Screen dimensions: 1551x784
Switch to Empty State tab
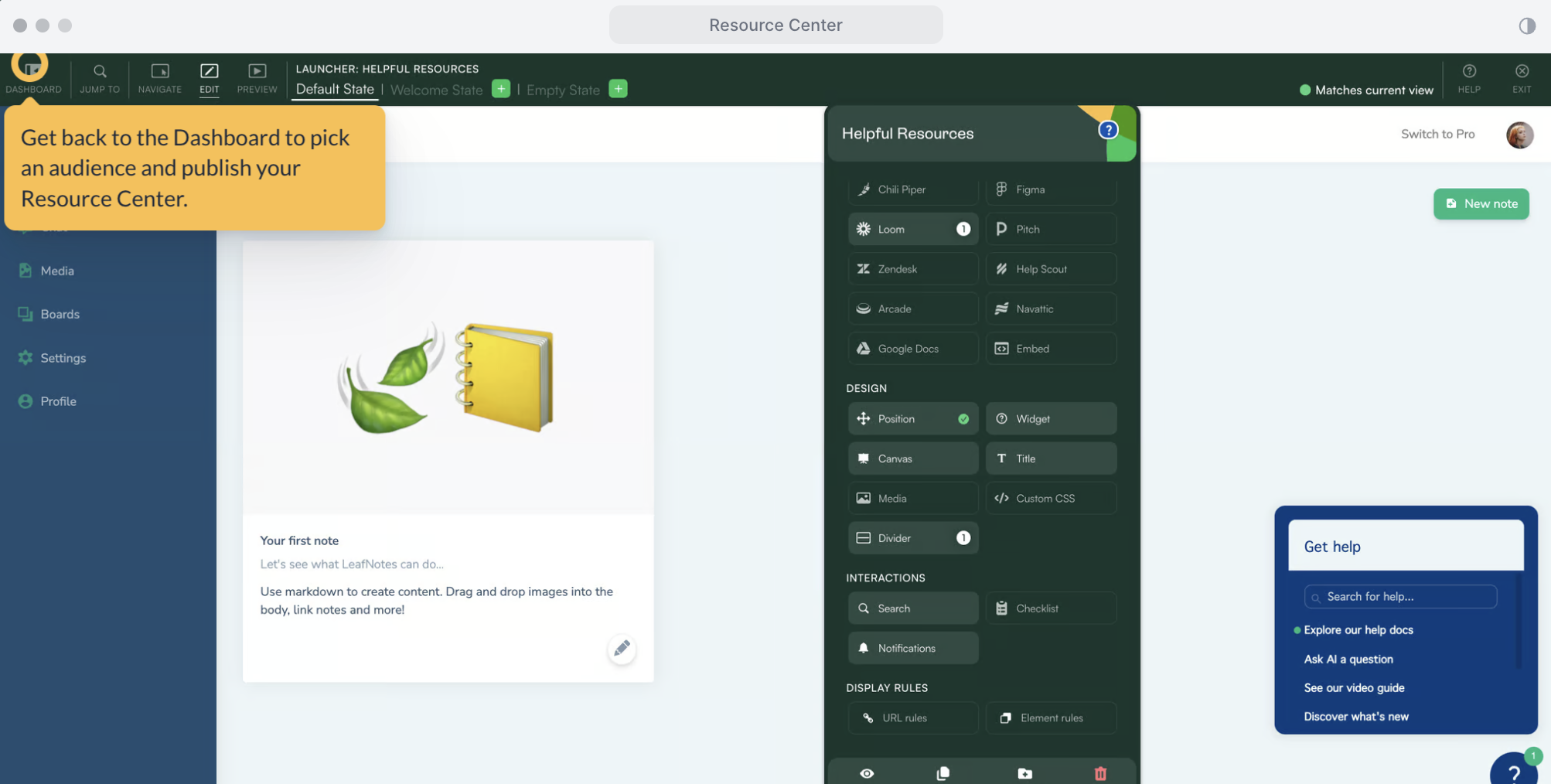coord(563,90)
